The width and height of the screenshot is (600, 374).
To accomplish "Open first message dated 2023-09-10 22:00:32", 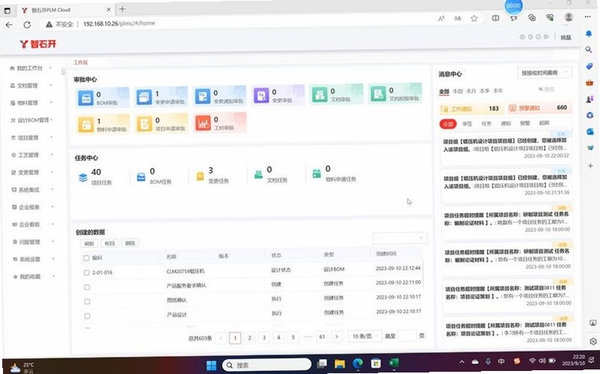I will tap(506, 147).
